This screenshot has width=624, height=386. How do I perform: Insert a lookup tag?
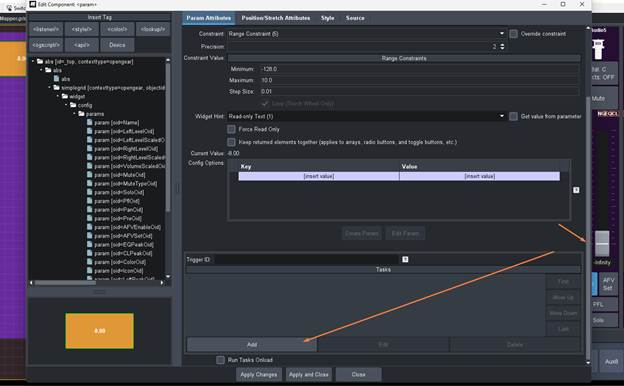pos(153,29)
